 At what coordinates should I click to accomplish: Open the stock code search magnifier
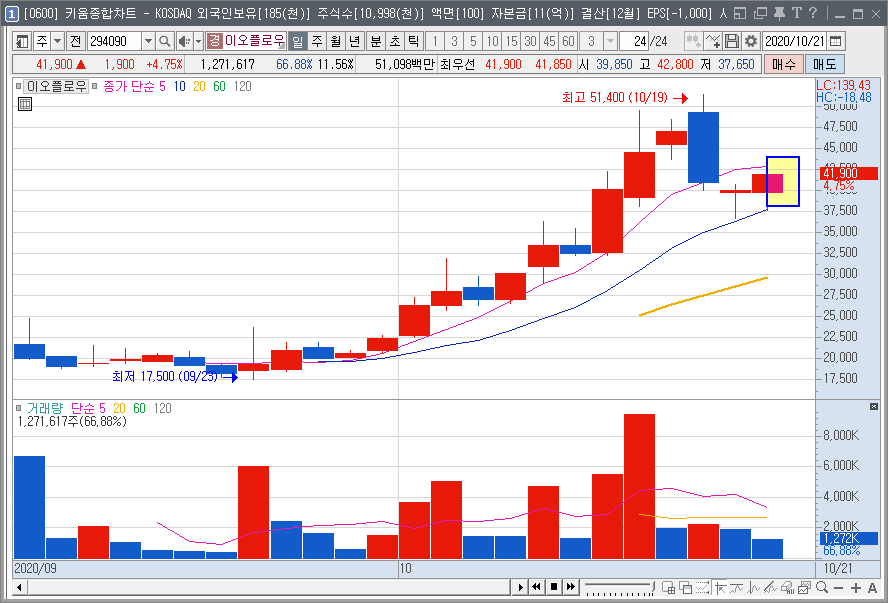tap(164, 41)
